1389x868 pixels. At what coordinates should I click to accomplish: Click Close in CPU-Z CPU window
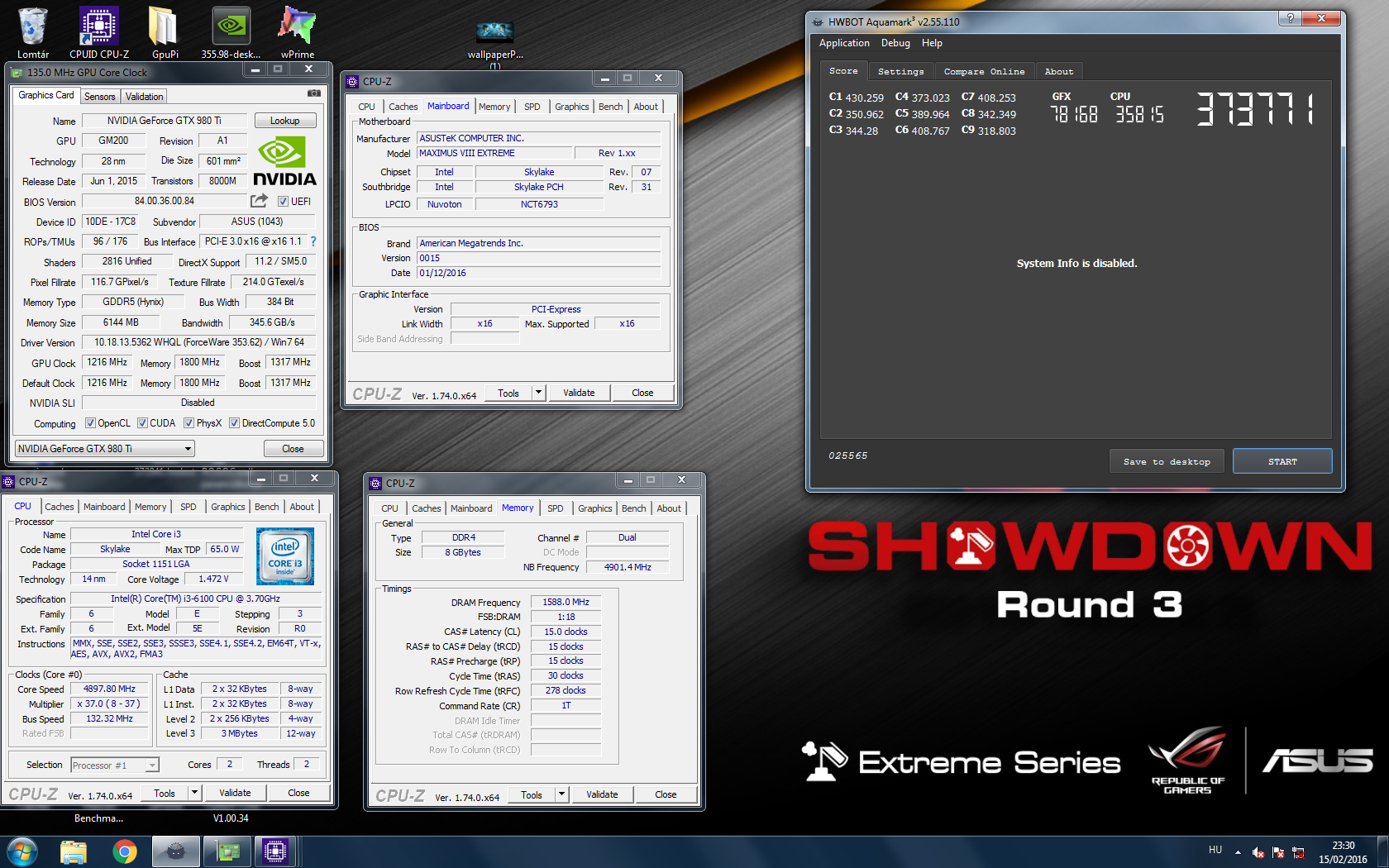coord(298,793)
